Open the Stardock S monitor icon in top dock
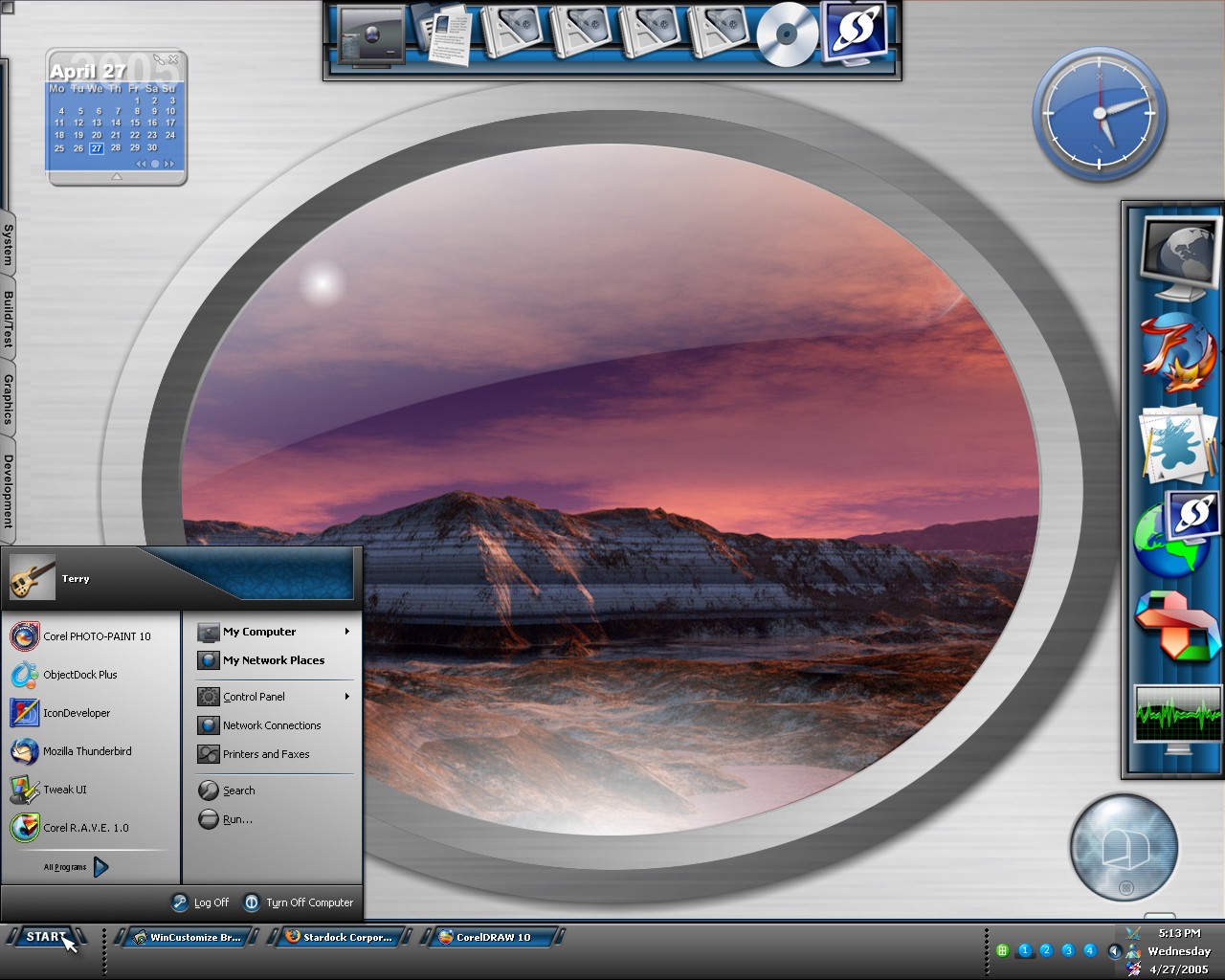 (x=856, y=32)
